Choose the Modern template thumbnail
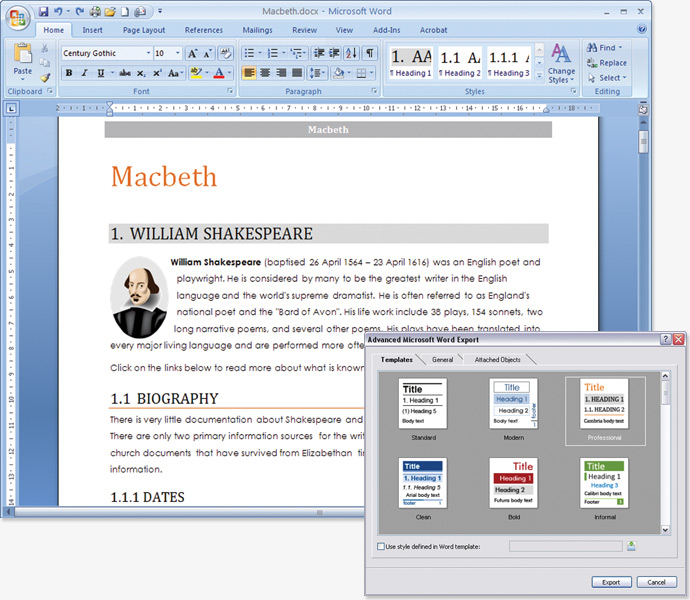The image size is (690, 600). coord(514,404)
